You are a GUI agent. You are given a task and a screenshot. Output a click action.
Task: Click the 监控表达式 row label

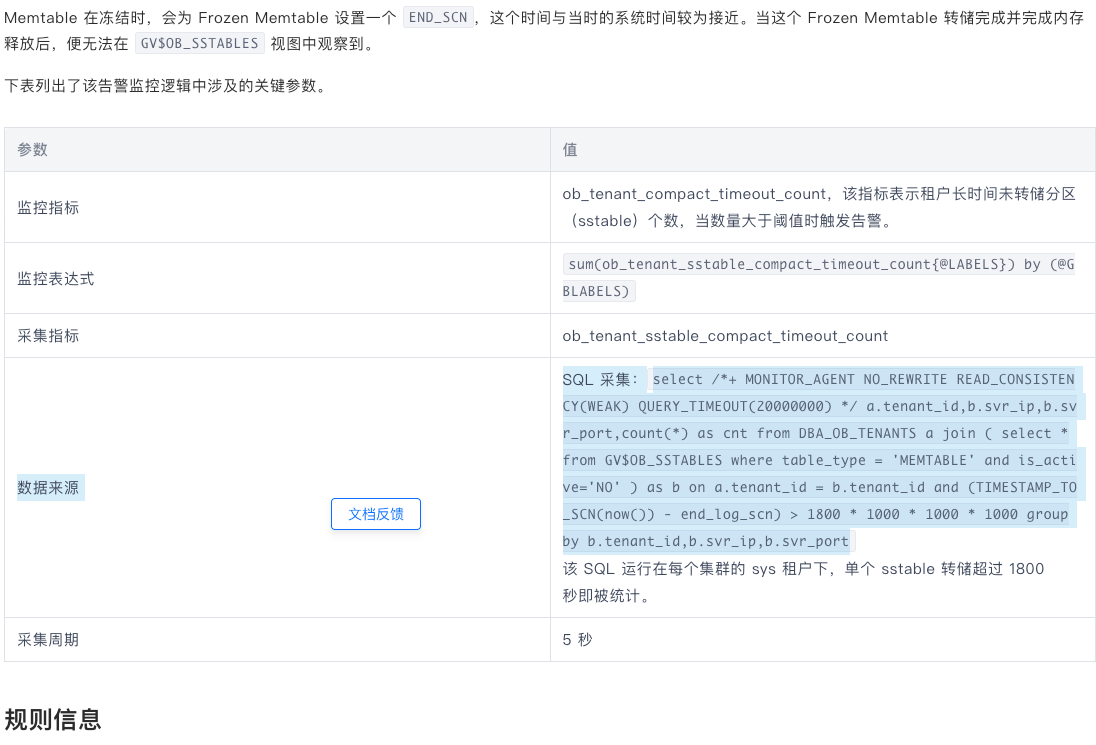(56, 279)
